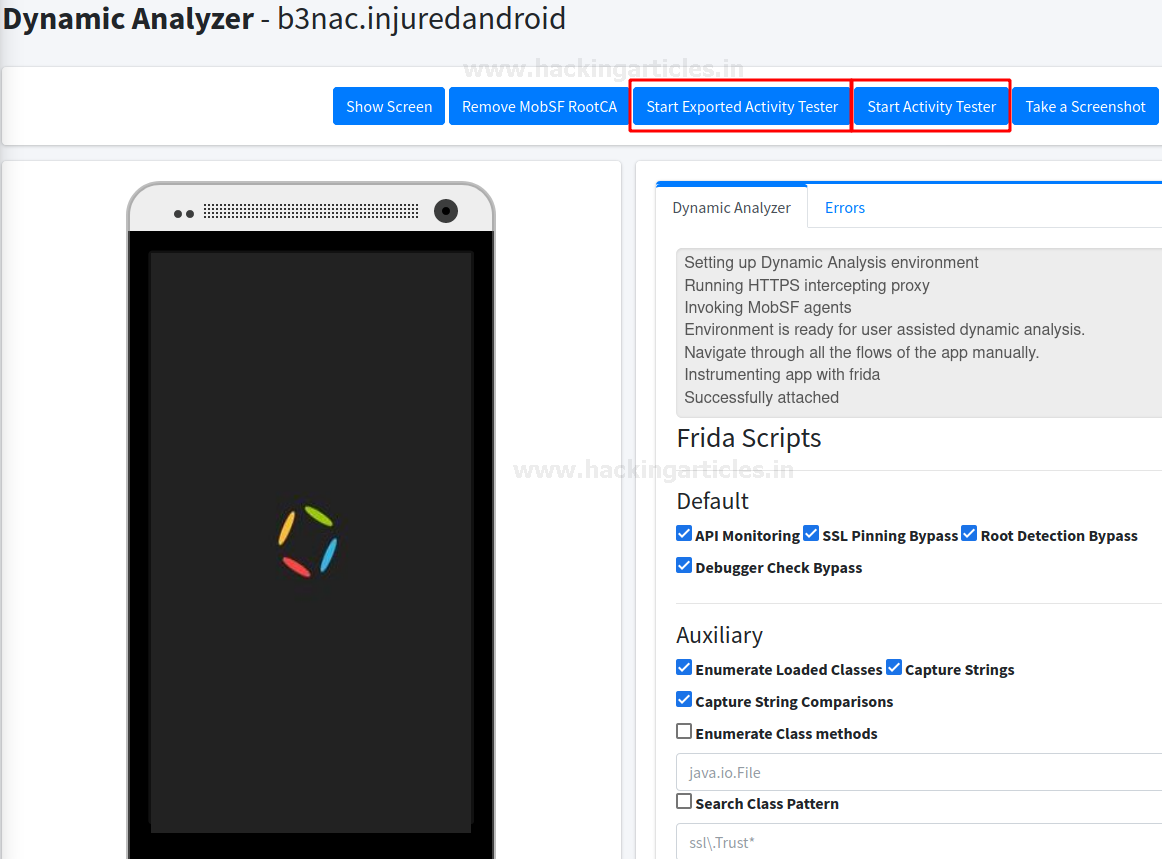Click the ssl\.Trust* pattern input field
The width and height of the screenshot is (1162, 859).
tap(919, 842)
